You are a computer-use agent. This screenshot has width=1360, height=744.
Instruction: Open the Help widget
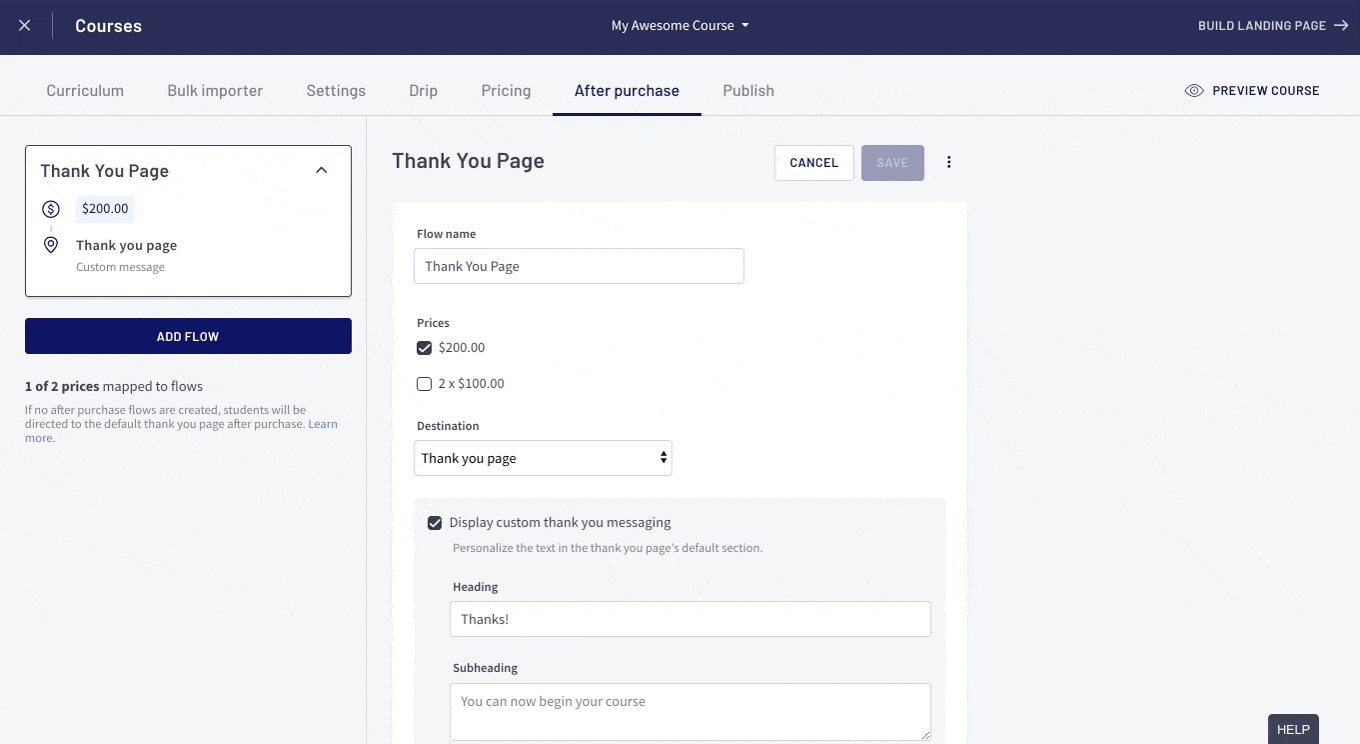1292,729
